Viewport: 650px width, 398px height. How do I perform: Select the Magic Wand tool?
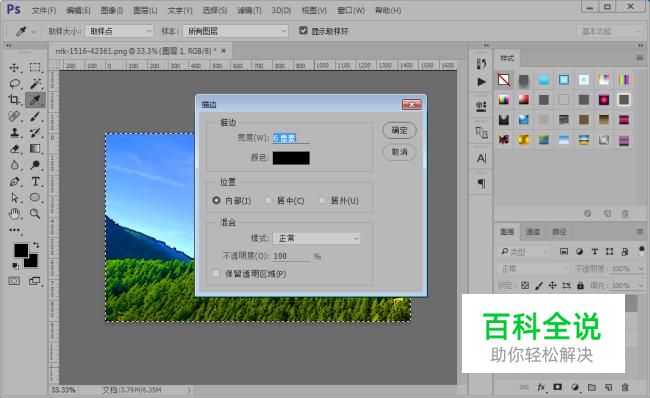click(x=35, y=84)
